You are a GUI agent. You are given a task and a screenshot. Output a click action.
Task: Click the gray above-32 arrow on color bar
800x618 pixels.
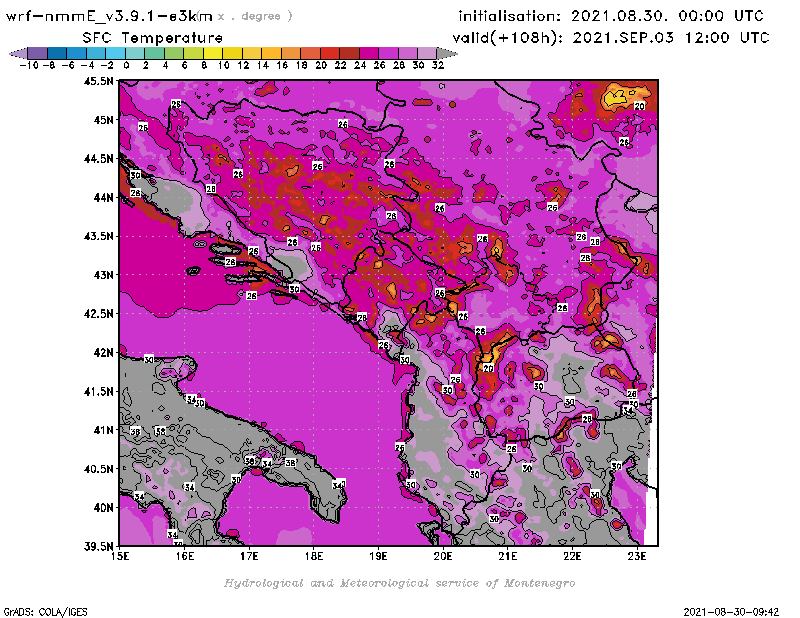[446, 53]
